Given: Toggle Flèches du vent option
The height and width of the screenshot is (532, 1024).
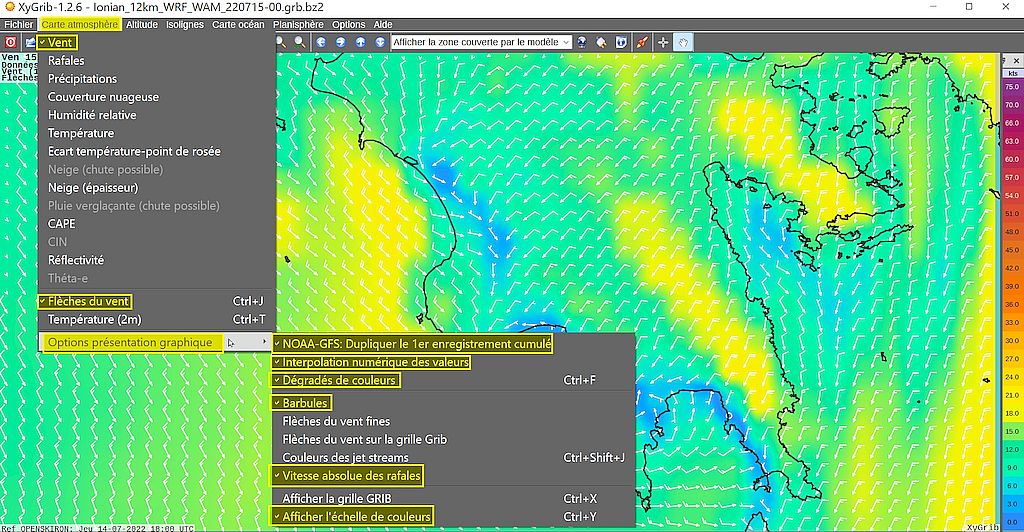Looking at the screenshot, I should tap(89, 301).
